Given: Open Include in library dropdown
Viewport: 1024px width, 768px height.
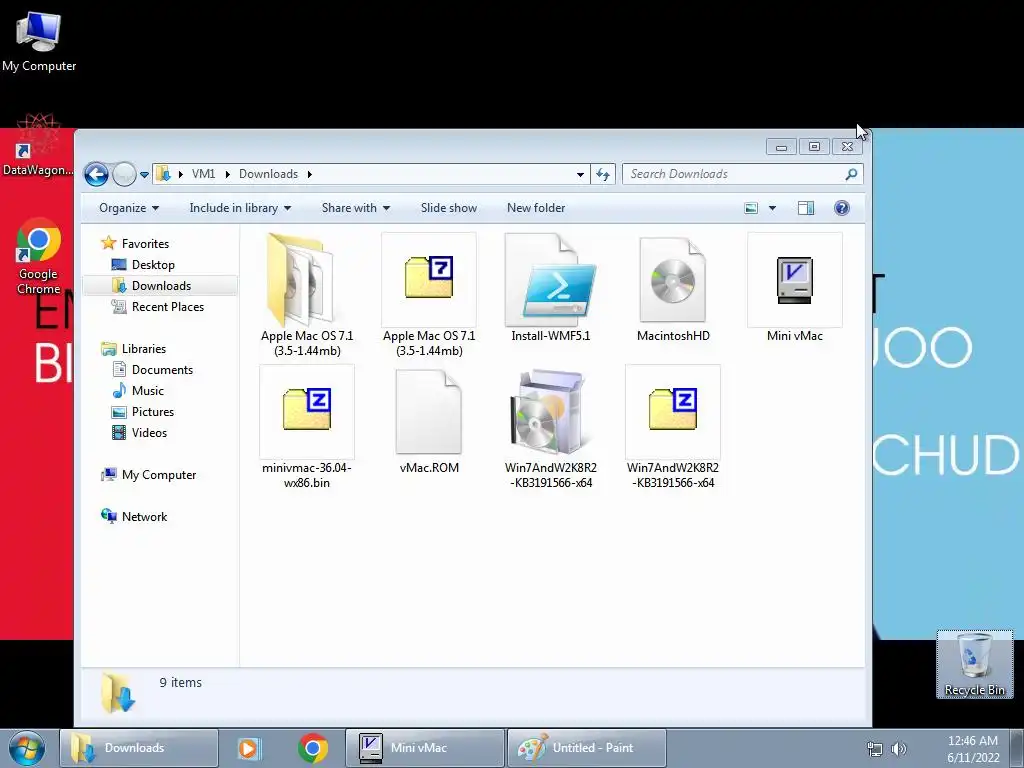Looking at the screenshot, I should point(240,208).
